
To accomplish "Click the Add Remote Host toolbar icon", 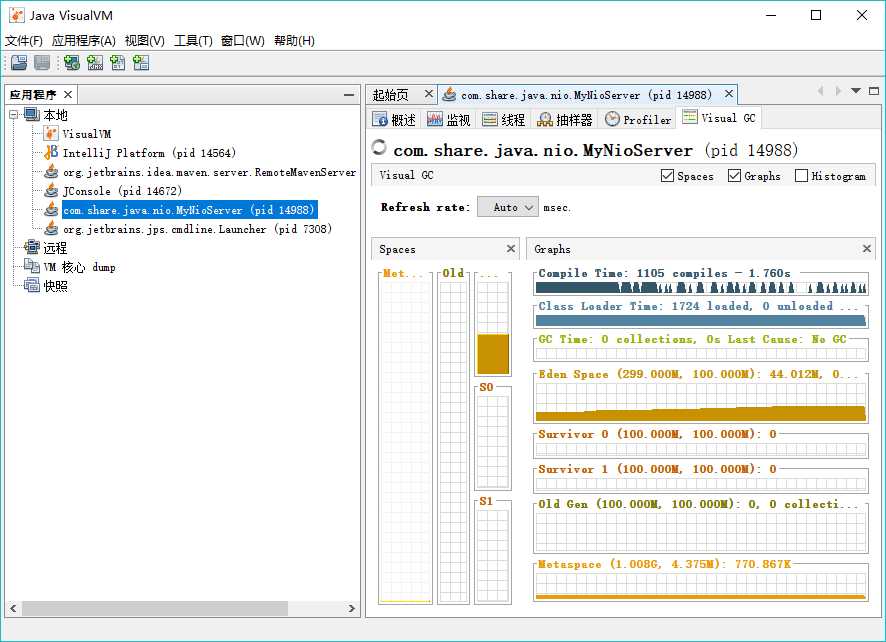I will pos(72,63).
